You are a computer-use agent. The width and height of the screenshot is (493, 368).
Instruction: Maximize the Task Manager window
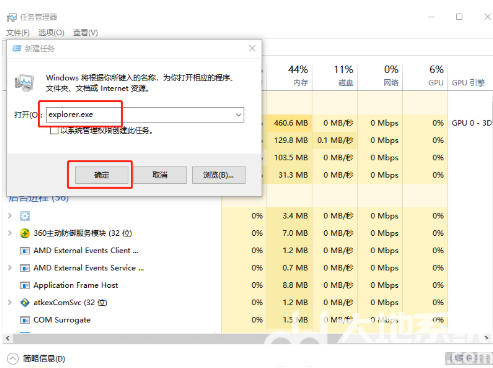coord(459,17)
